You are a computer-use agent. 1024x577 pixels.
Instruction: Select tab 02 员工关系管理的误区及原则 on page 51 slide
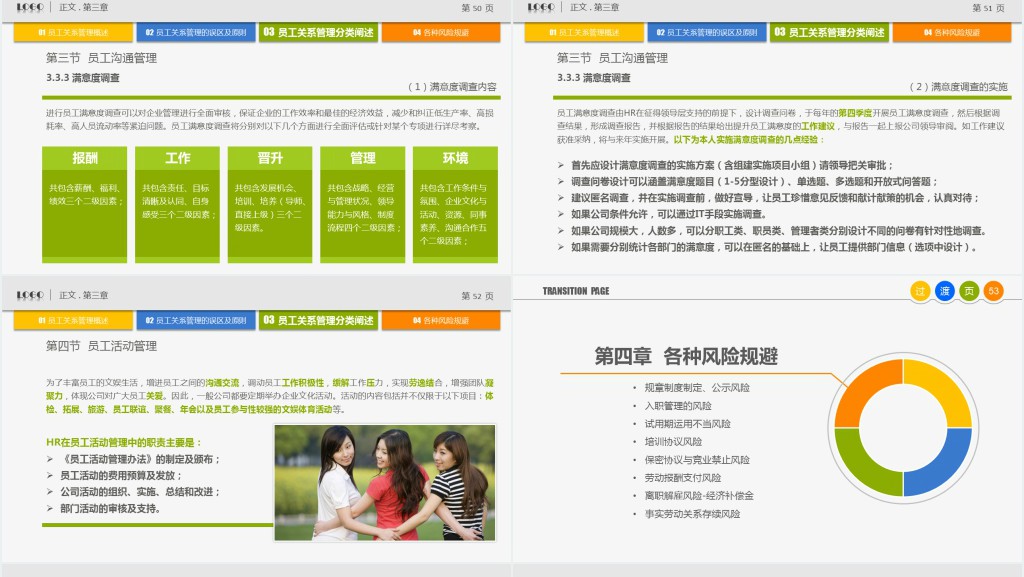tap(707, 32)
